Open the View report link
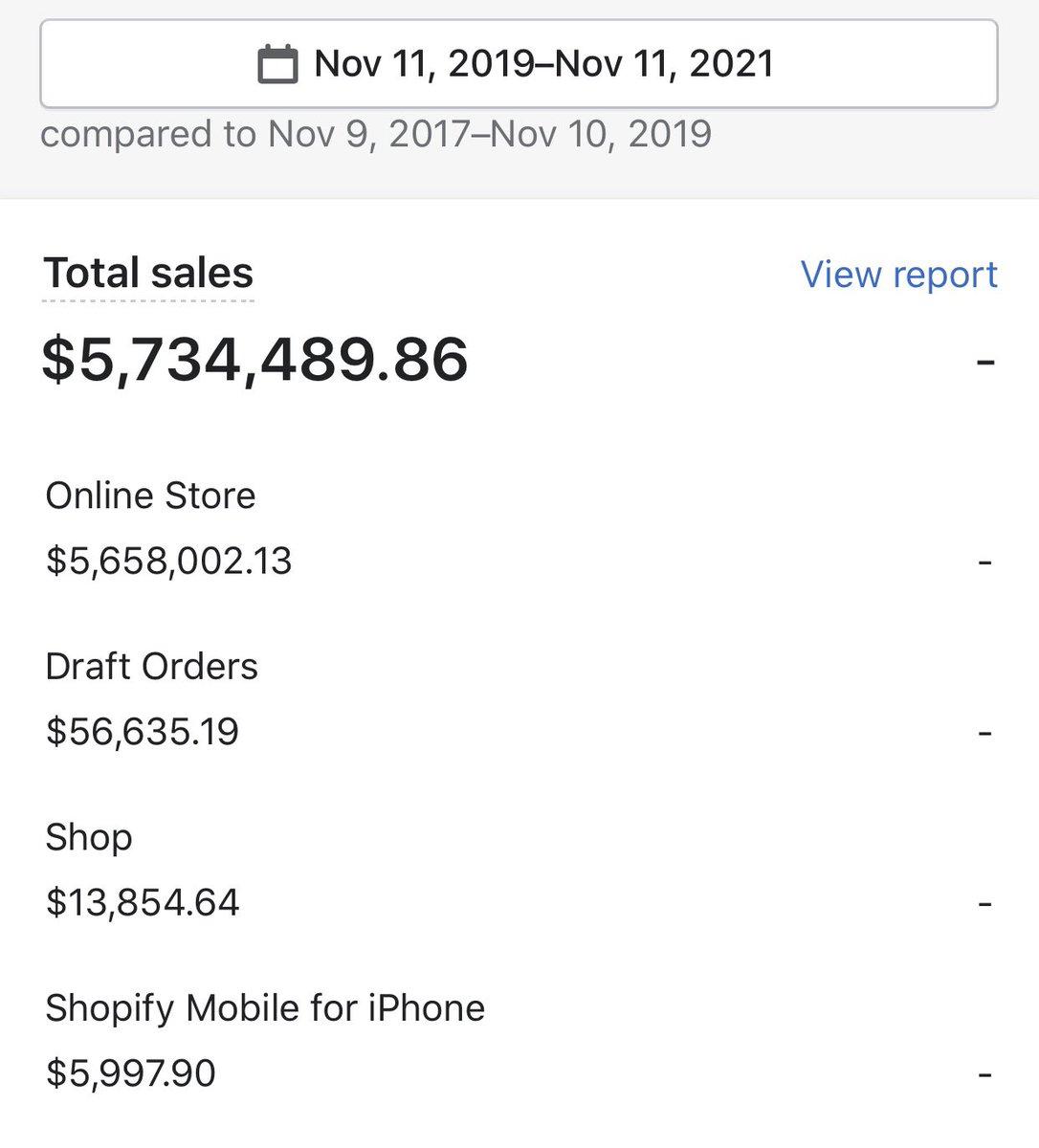The height and width of the screenshot is (1148, 1039). [898, 274]
